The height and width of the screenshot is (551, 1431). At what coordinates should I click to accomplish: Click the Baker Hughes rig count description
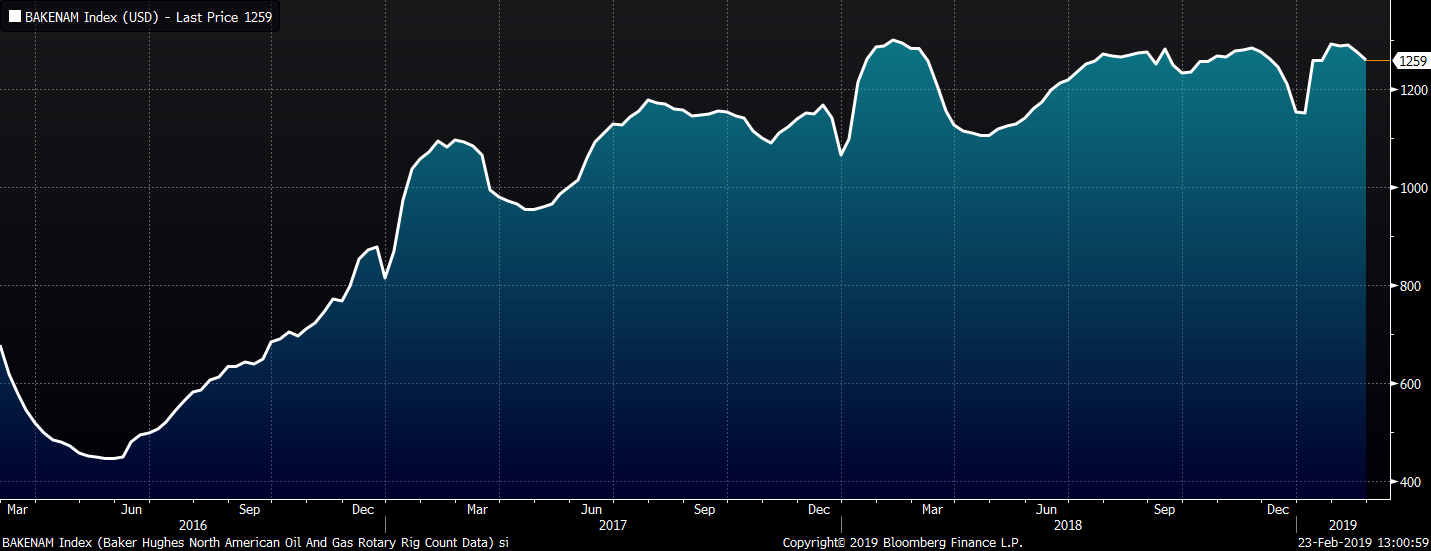(x=255, y=542)
